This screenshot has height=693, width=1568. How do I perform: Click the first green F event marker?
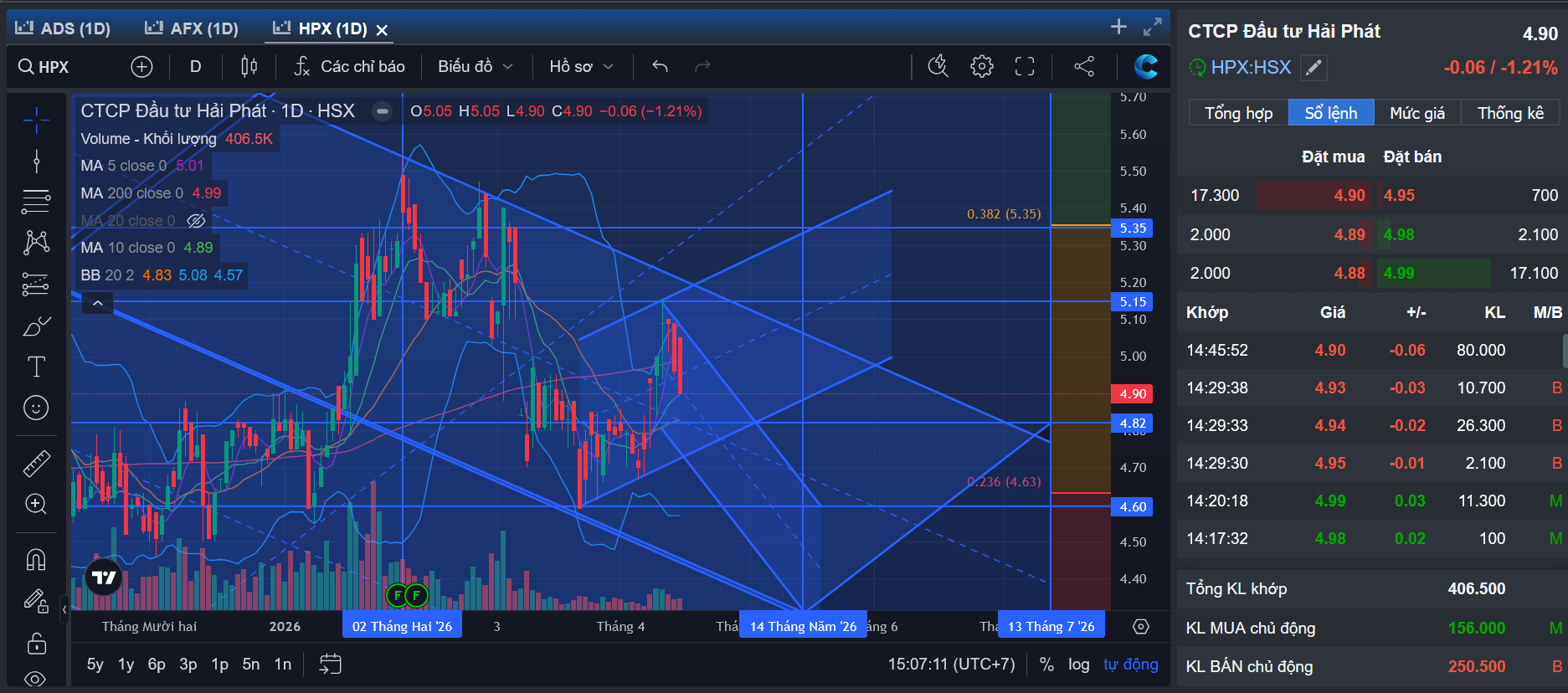click(398, 596)
